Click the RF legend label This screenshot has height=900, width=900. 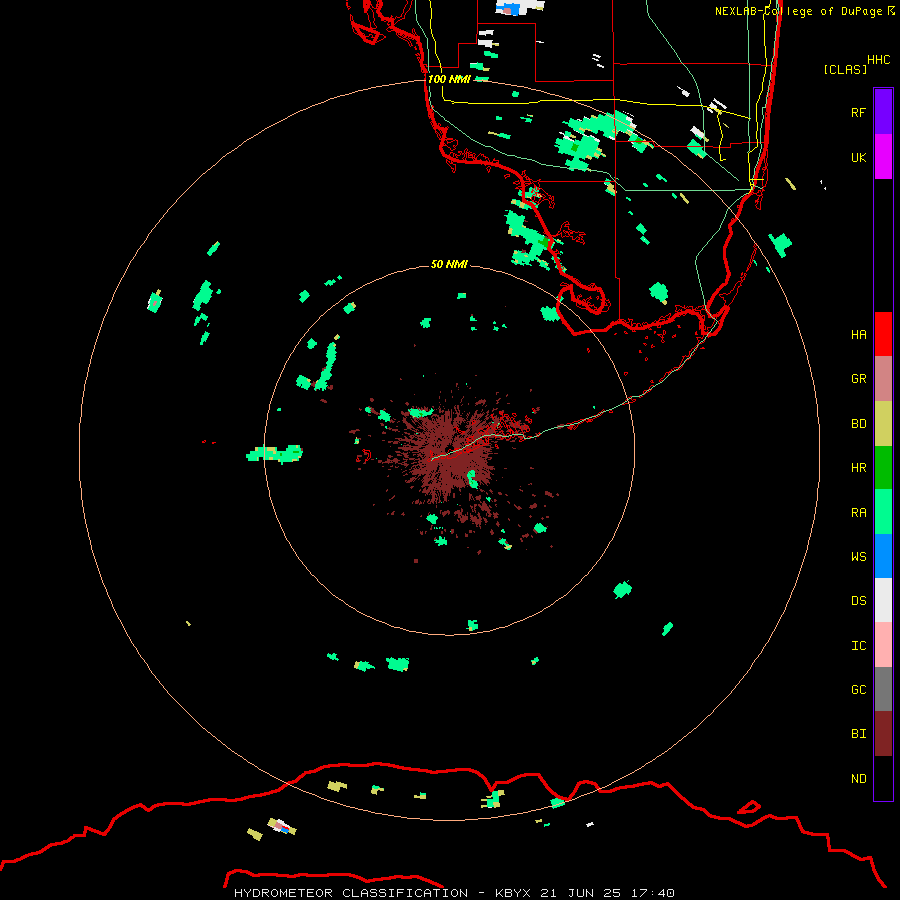[x=858, y=112]
